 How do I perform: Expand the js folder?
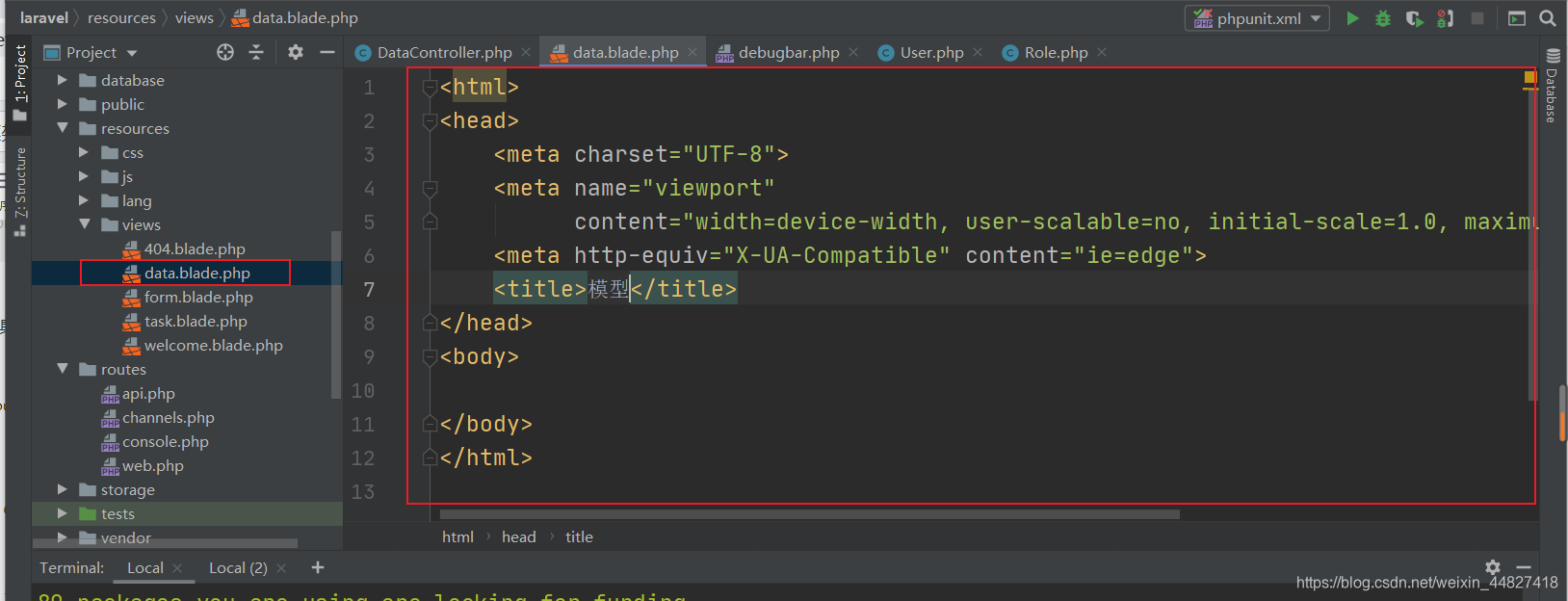point(84,176)
